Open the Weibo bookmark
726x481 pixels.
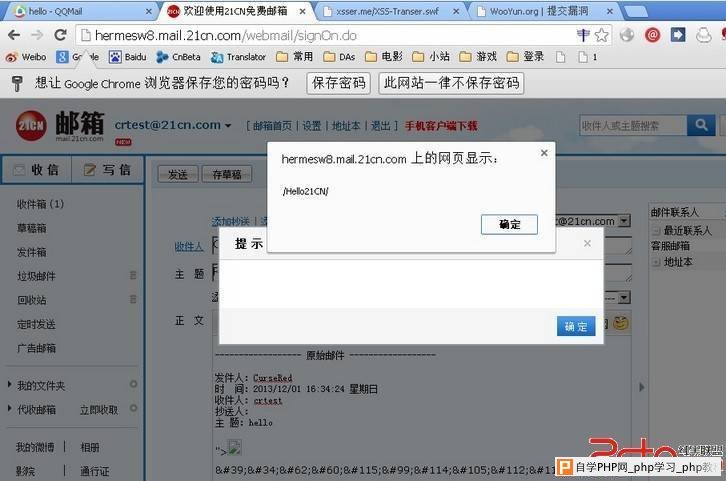26,57
